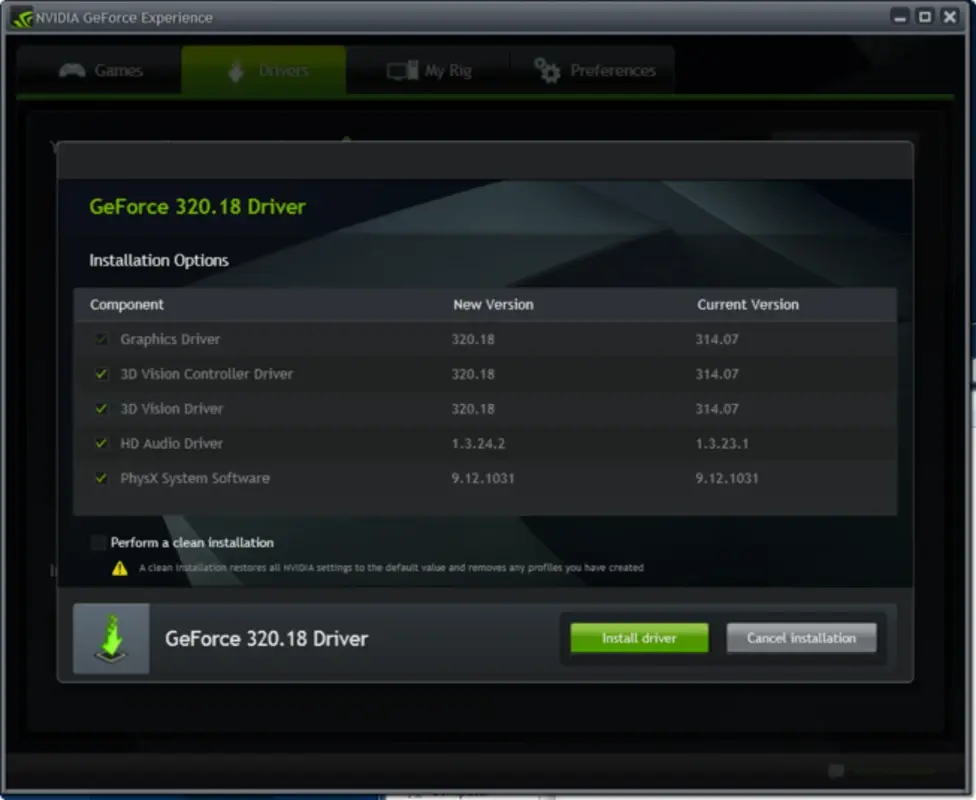Deselect the HD Audio Driver checkbox
976x800 pixels.
click(101, 443)
